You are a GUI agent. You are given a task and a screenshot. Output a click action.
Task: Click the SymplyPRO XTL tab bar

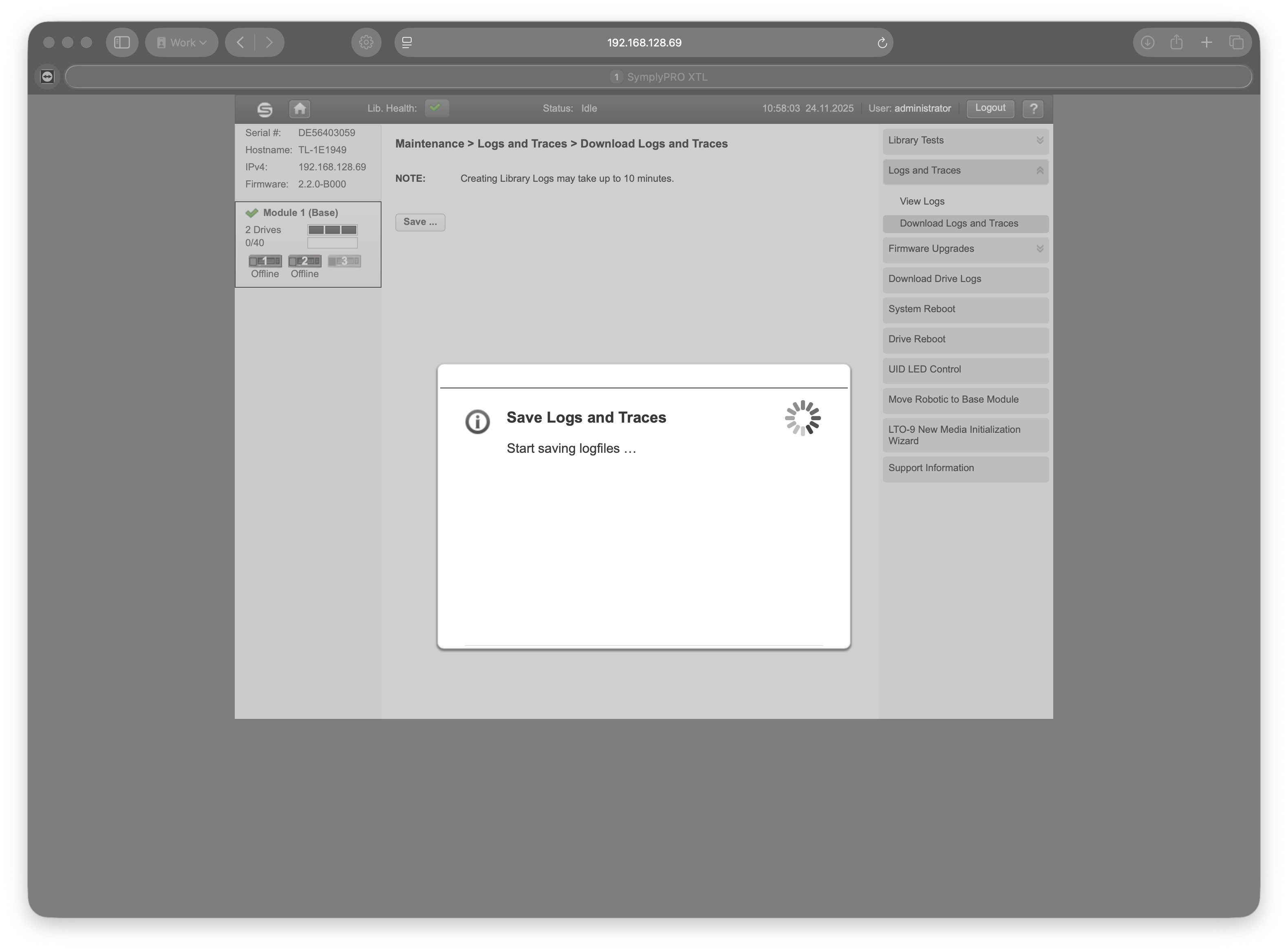[x=658, y=77]
